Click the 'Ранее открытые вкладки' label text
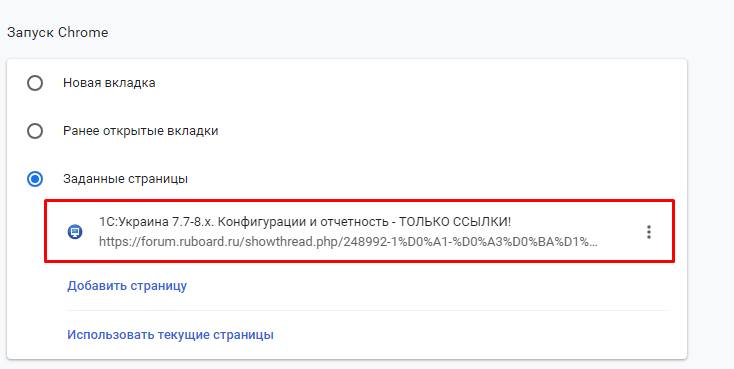Screen dimensions: 734x369 (x=140, y=131)
